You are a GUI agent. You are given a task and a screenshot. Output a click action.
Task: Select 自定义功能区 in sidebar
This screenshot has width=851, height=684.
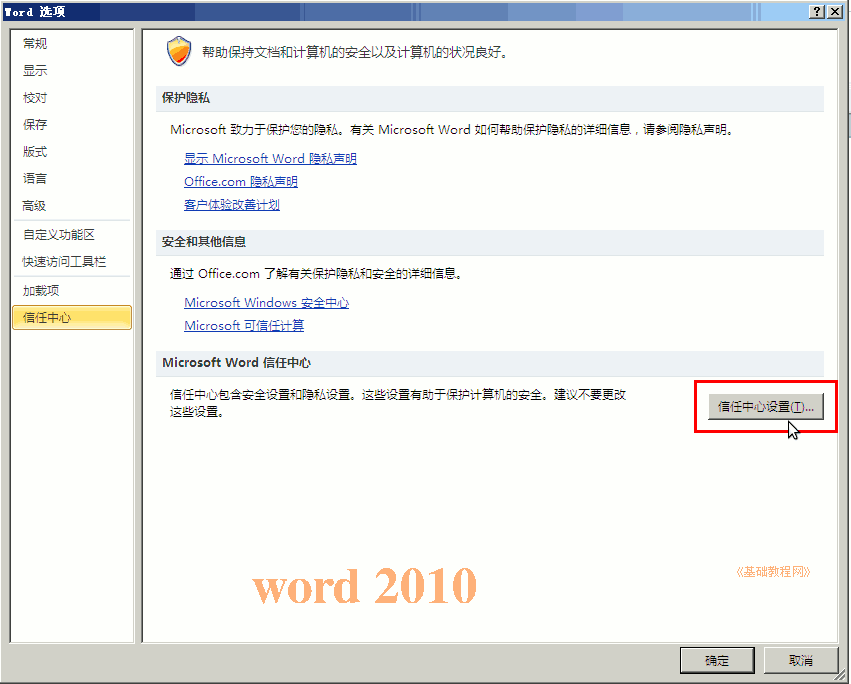coord(72,235)
